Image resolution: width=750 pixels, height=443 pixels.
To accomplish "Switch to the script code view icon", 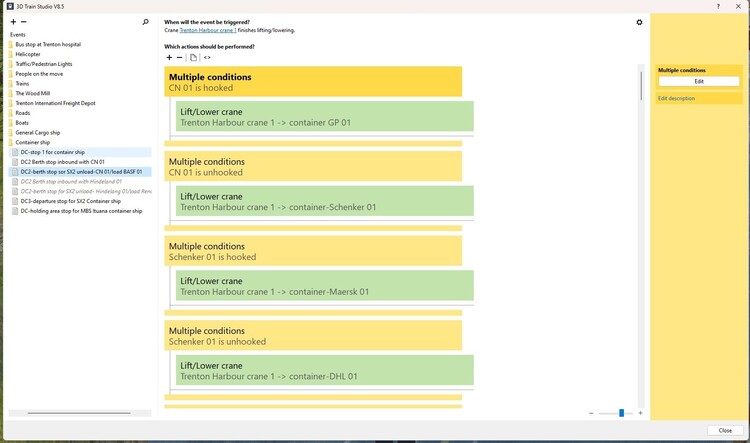I will tap(207, 57).
